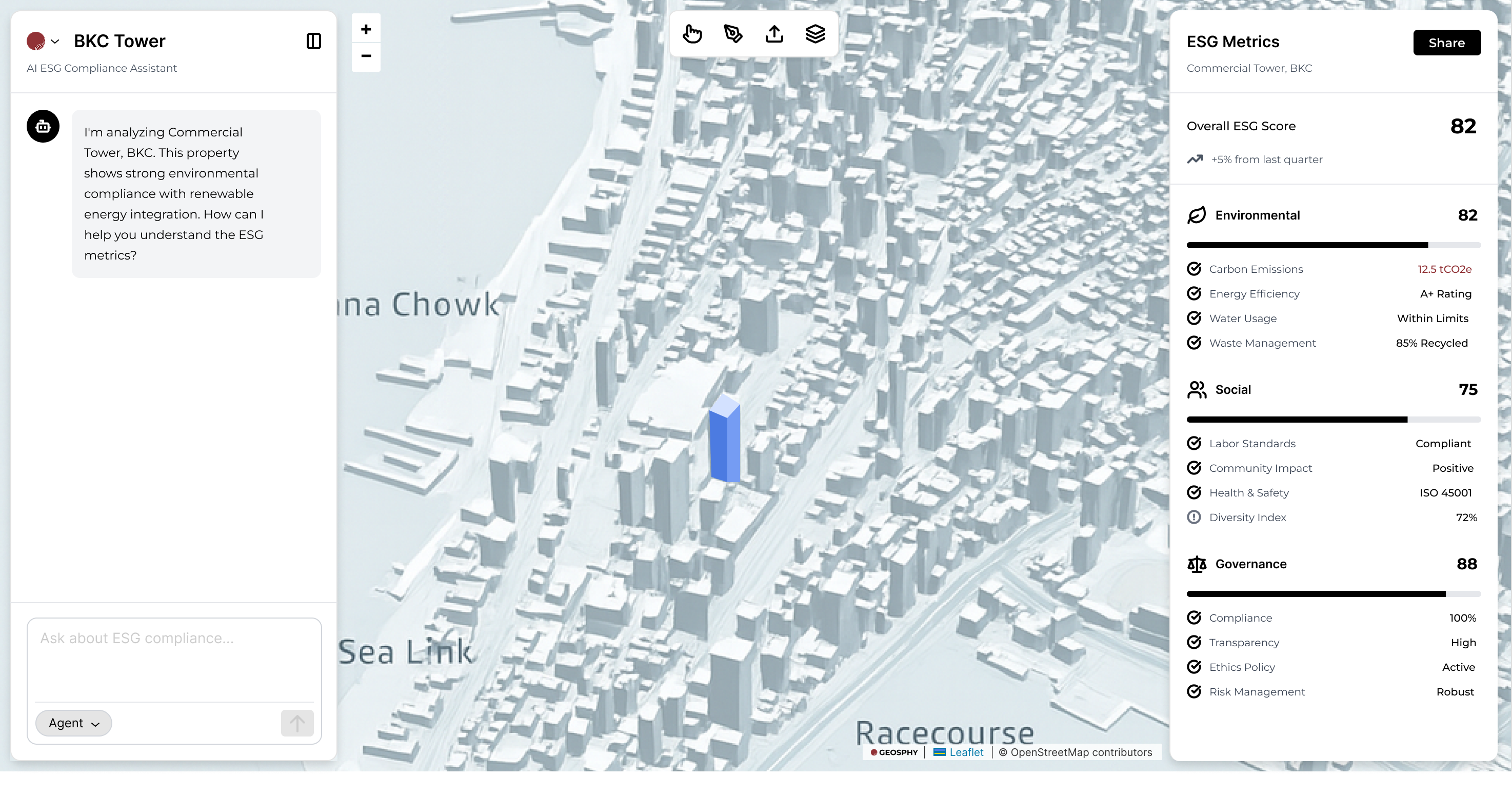Collapse the chat sidebar panel icon
Image resolution: width=1512 pixels, height=796 pixels.
tap(314, 41)
